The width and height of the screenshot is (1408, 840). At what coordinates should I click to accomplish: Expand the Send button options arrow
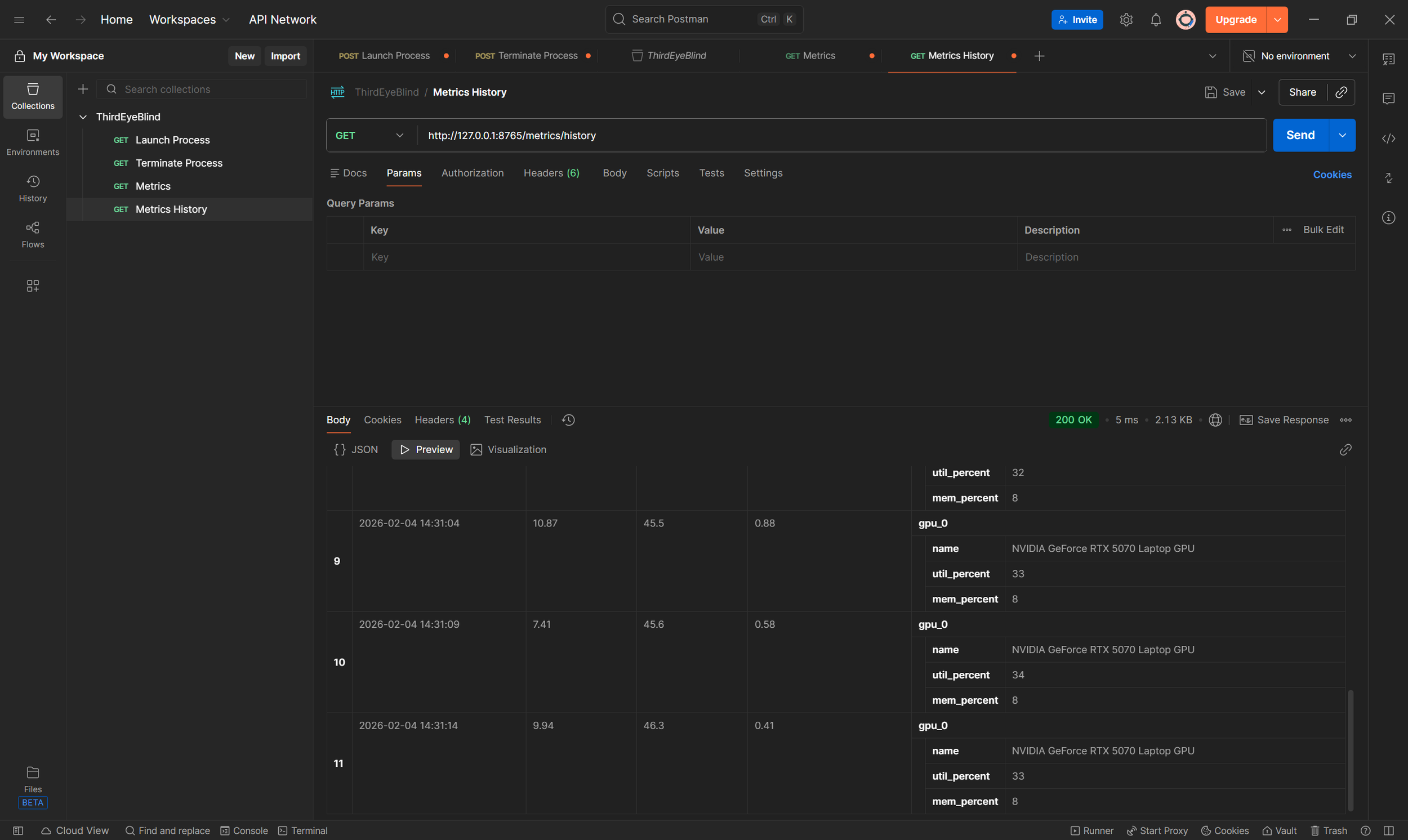pyautogui.click(x=1342, y=135)
